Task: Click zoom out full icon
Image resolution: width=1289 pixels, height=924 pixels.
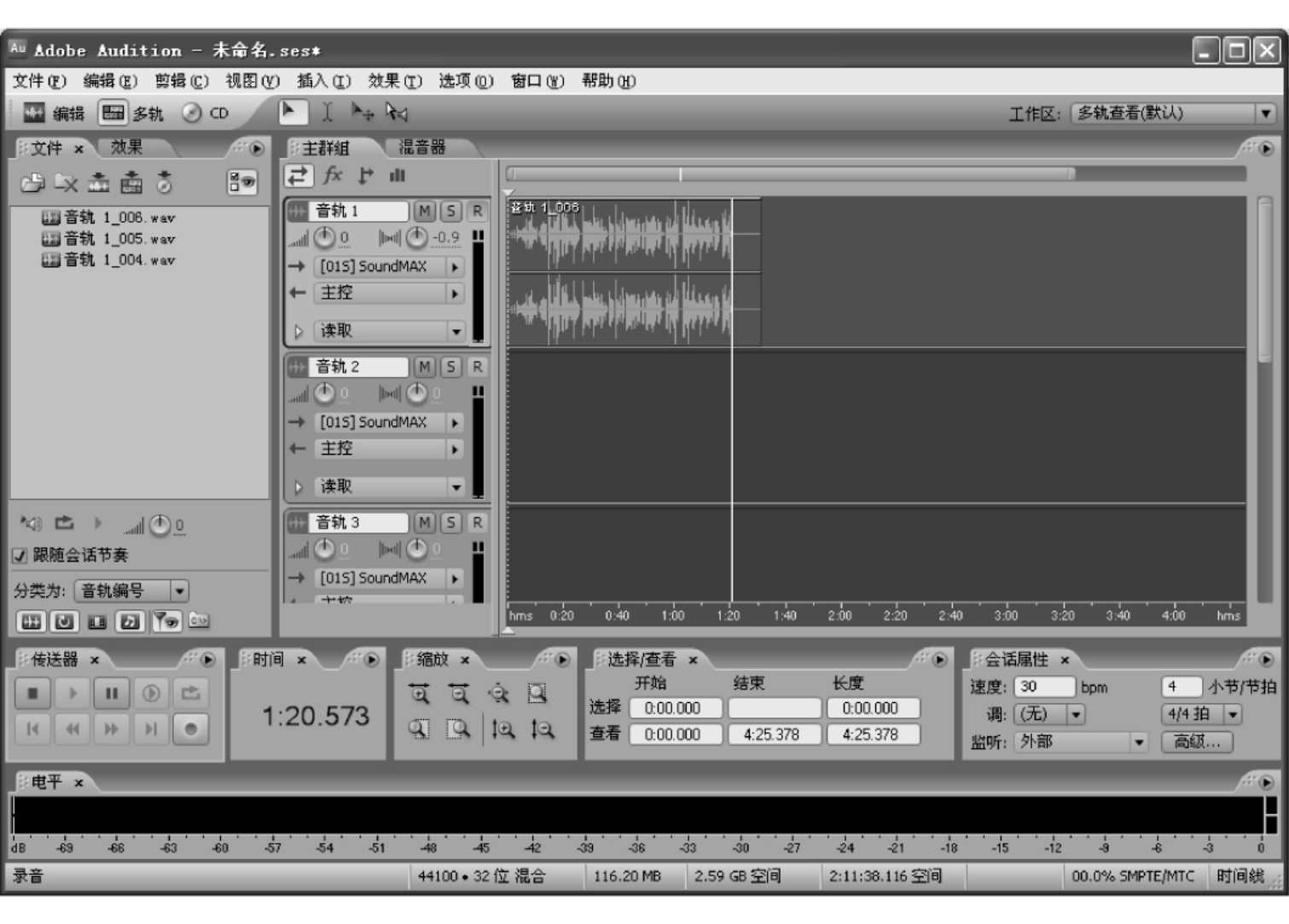Action: (498, 694)
